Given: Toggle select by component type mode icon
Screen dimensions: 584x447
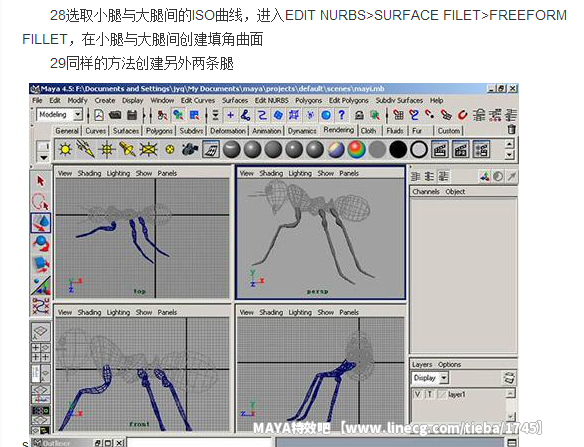Looking at the screenshot, I should click(x=195, y=115).
